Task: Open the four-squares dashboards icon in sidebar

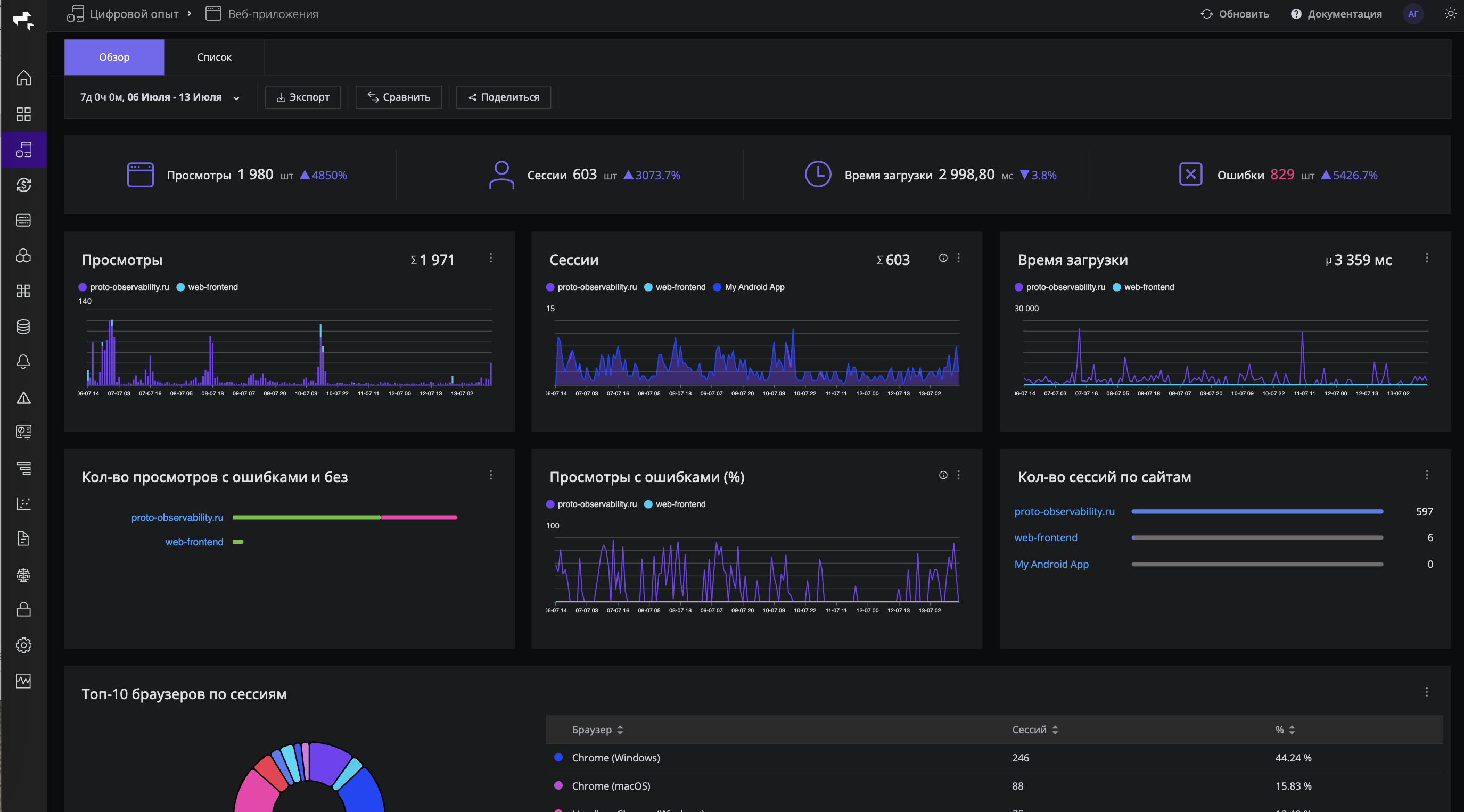Action: point(23,114)
